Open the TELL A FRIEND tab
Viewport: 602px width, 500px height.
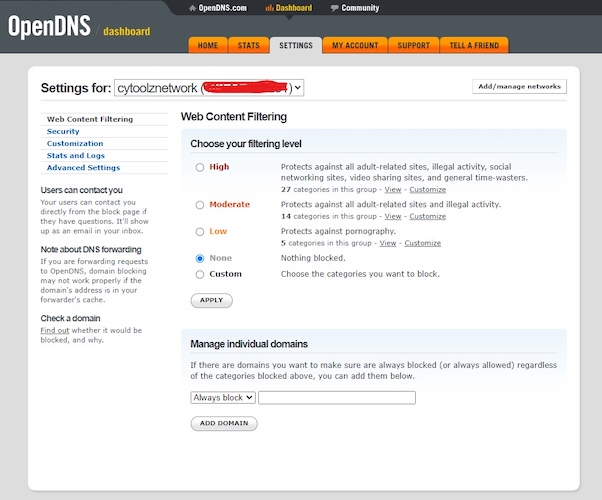tap(474, 45)
